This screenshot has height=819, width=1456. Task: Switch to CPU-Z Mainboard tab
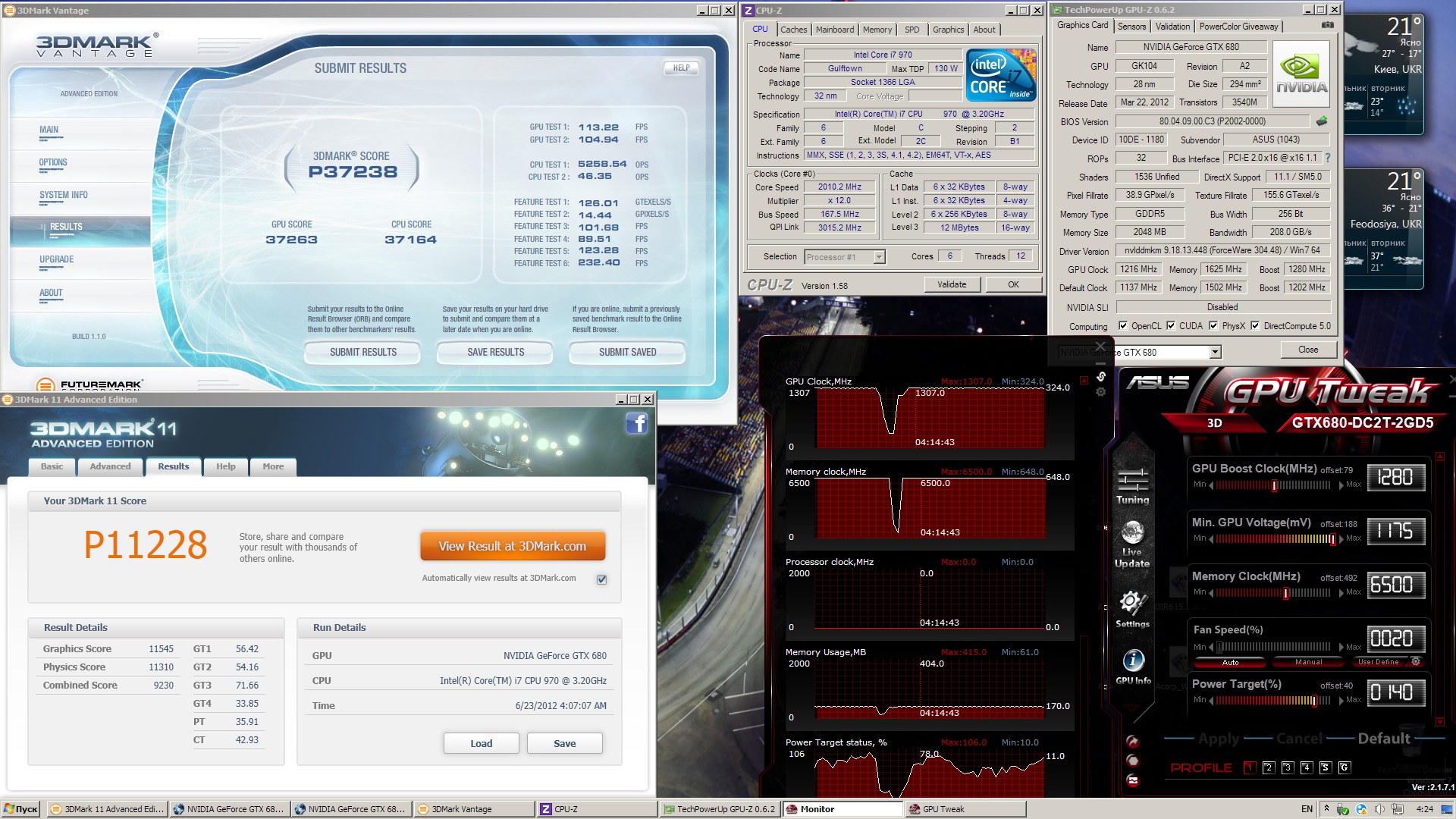click(835, 30)
